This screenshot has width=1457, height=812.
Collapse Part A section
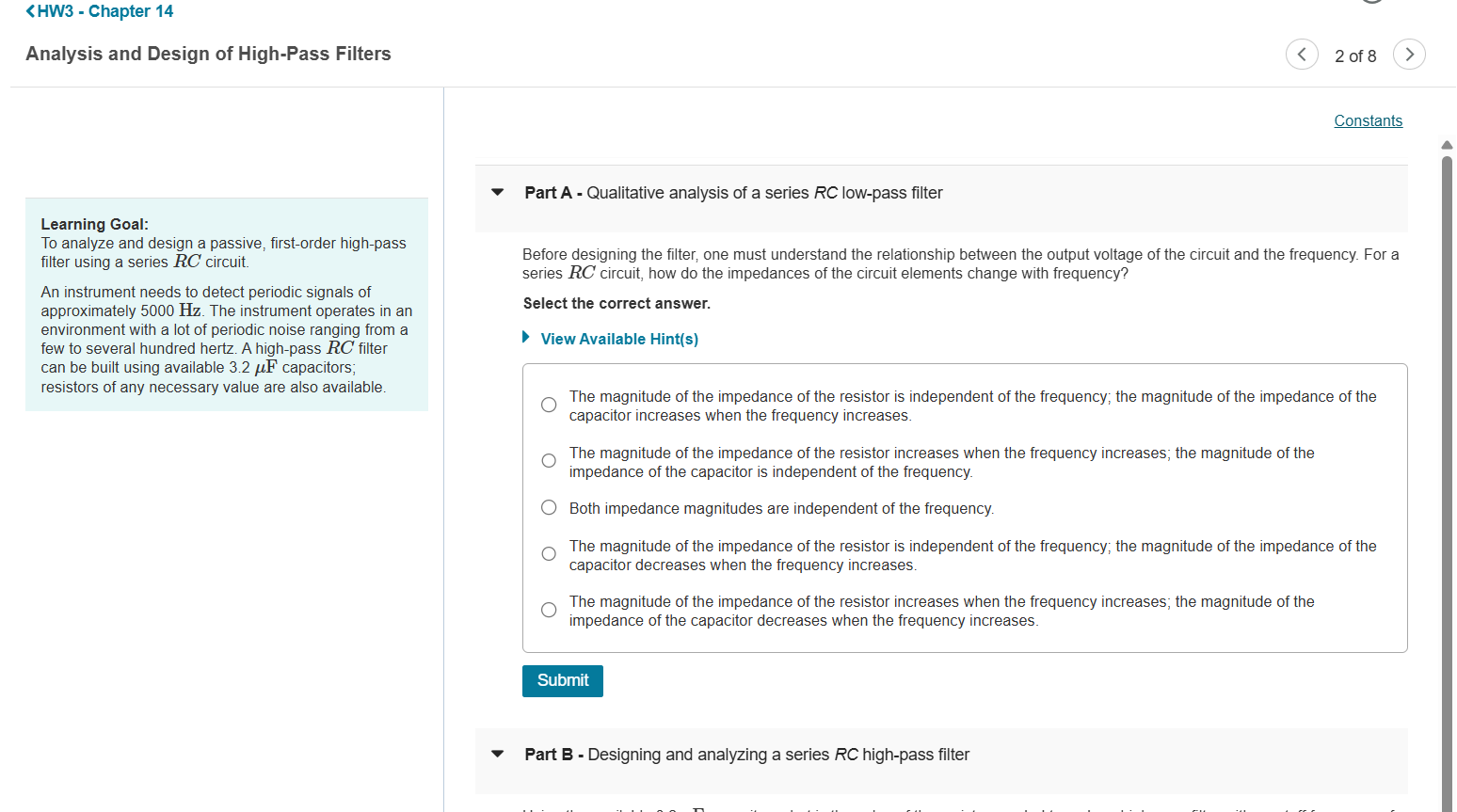(497, 191)
